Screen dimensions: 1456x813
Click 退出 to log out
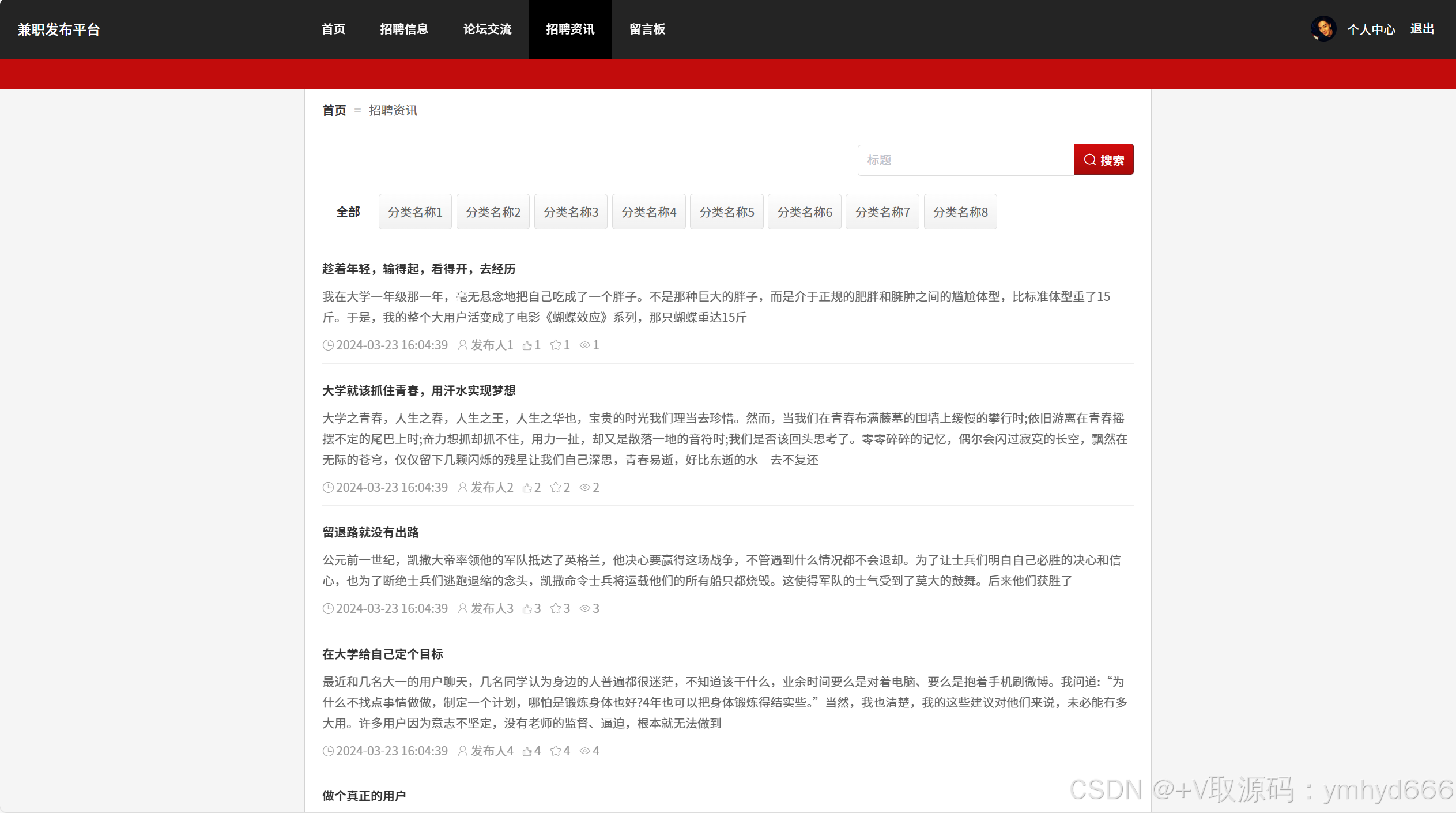point(1422,29)
